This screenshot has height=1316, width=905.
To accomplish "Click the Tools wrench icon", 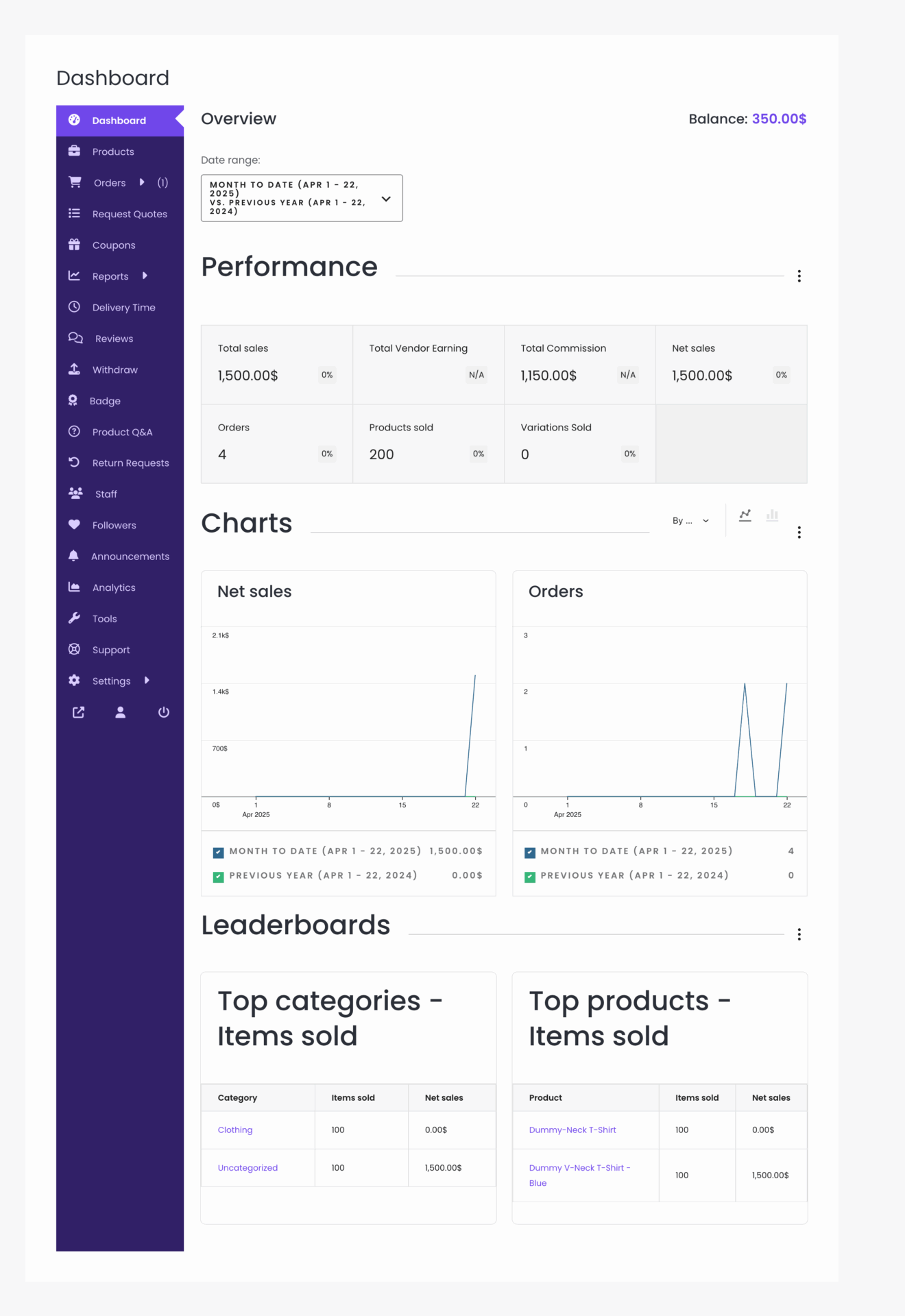I will tap(74, 618).
